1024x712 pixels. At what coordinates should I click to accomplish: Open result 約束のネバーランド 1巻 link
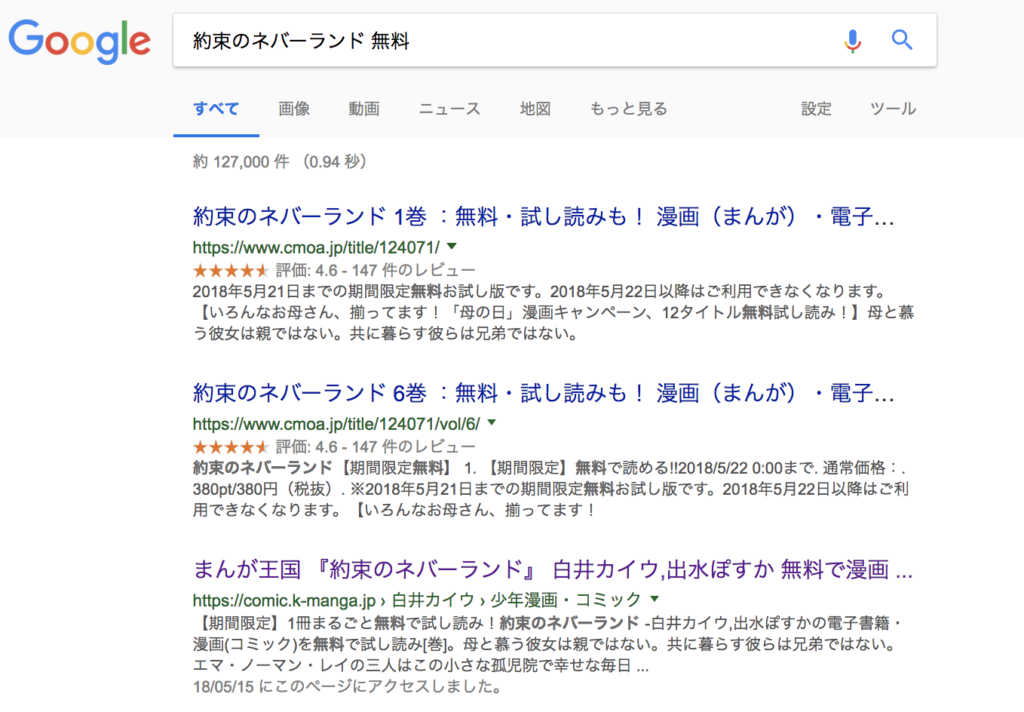543,216
